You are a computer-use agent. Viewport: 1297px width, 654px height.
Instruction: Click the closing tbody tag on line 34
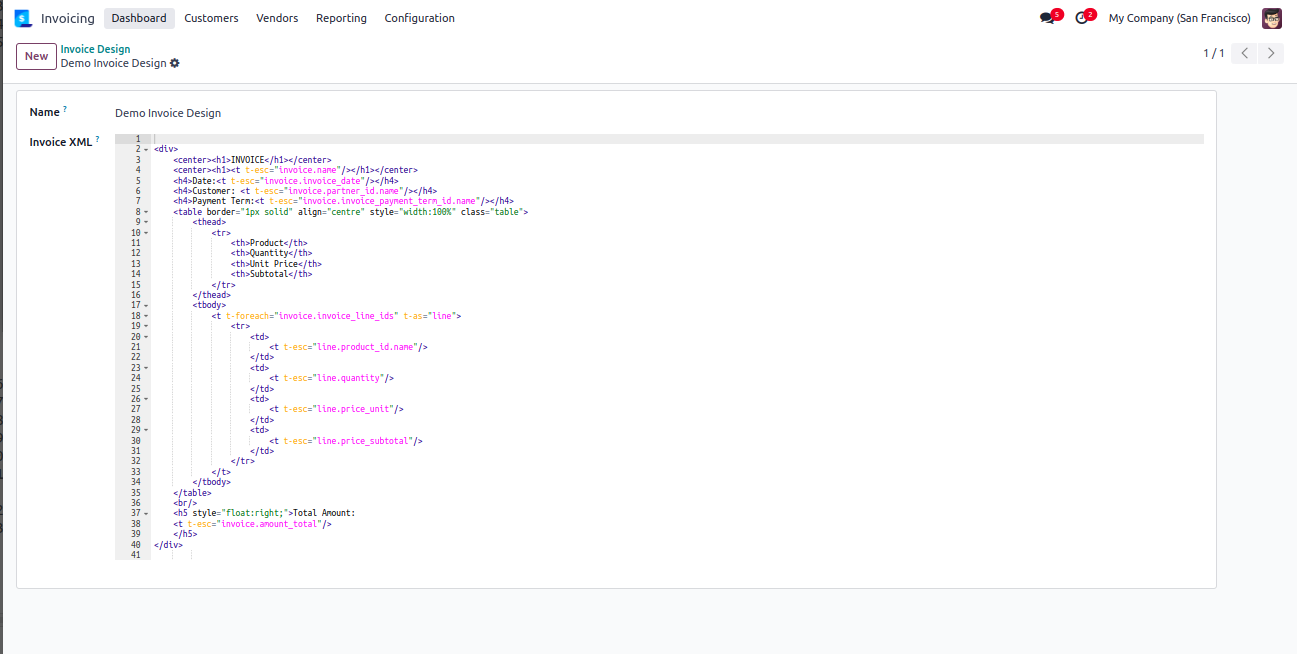[x=212, y=482]
